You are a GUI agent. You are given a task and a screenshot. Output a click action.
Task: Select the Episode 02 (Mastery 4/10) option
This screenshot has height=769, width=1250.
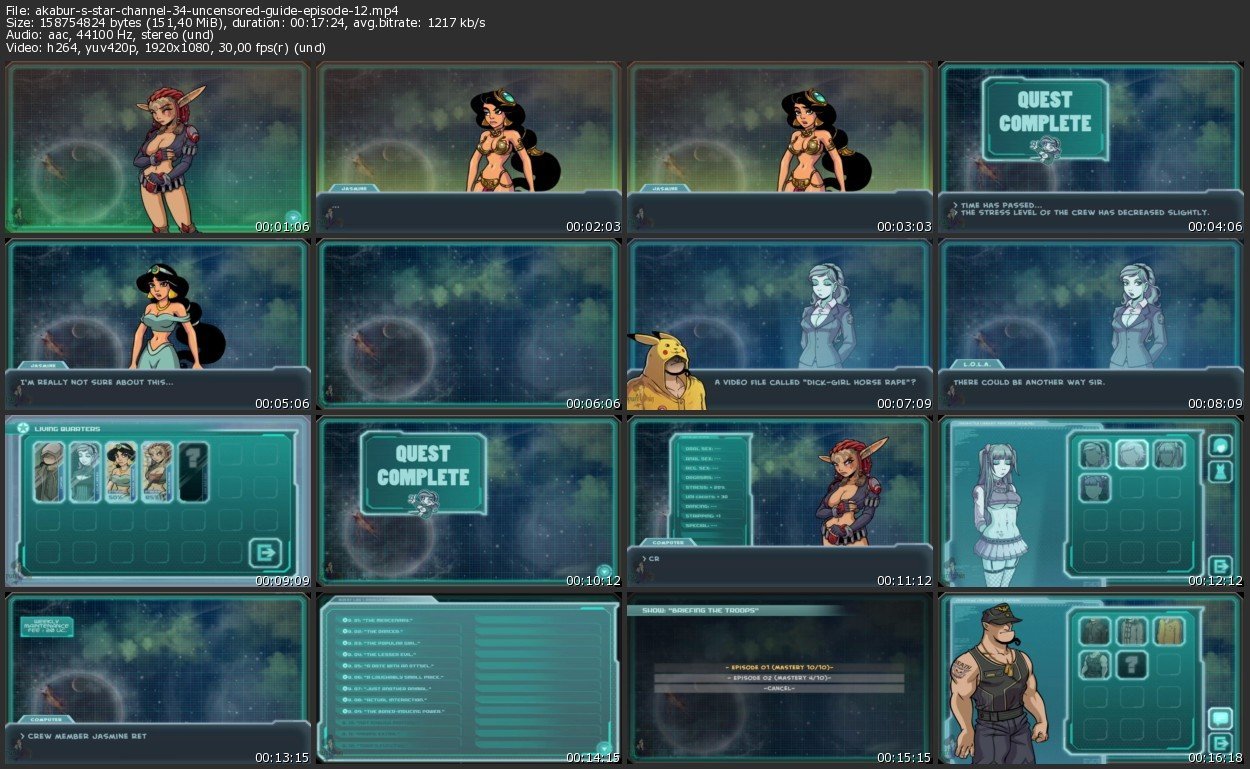779,678
